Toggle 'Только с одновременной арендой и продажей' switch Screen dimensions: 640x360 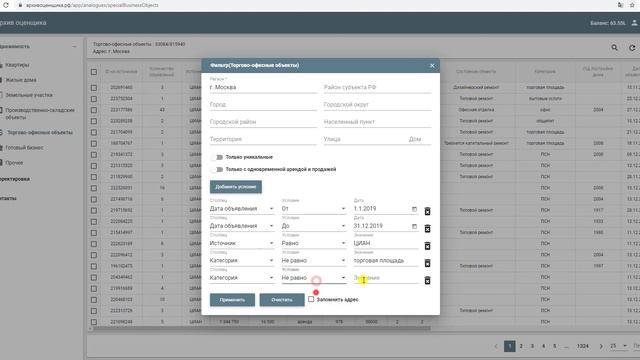[x=218, y=169]
